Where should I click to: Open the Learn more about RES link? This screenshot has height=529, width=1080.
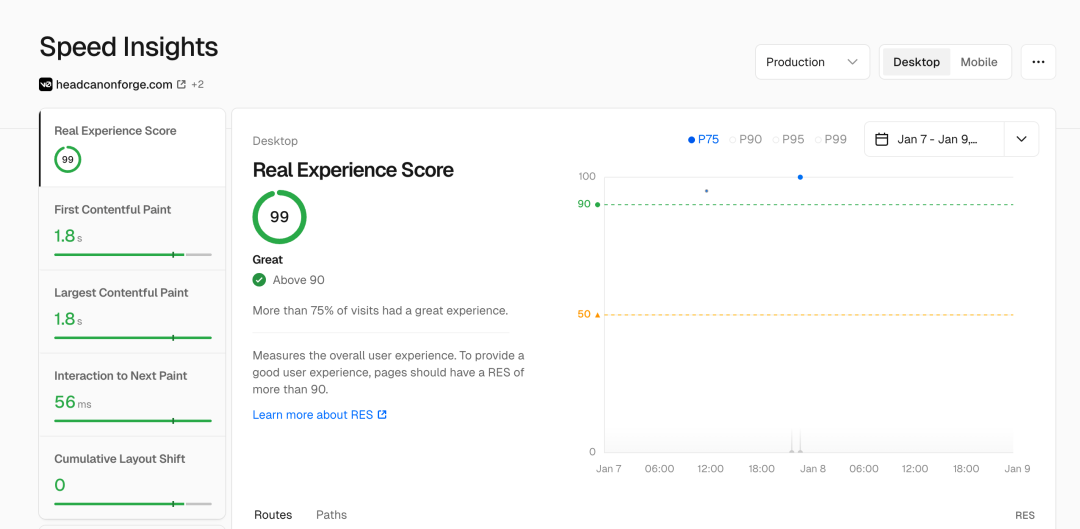click(x=312, y=415)
